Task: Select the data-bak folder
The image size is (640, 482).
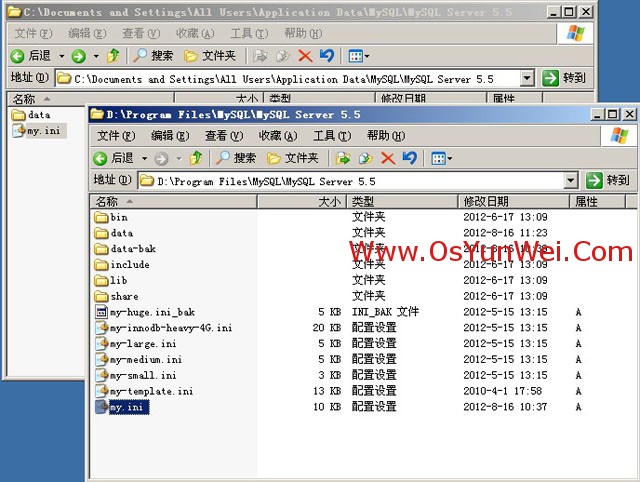Action: 125,249
